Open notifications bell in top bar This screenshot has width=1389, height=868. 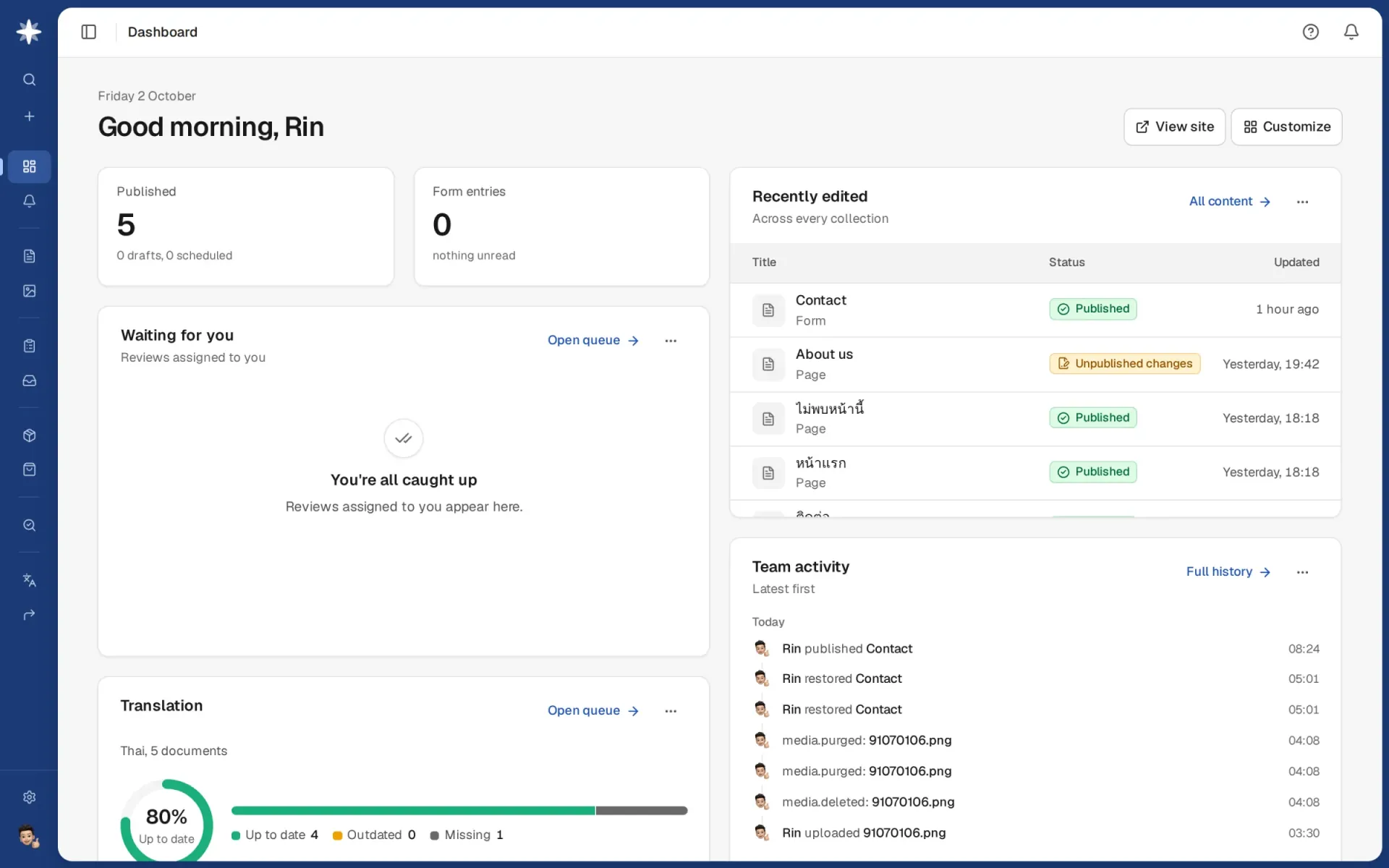coord(1351,32)
